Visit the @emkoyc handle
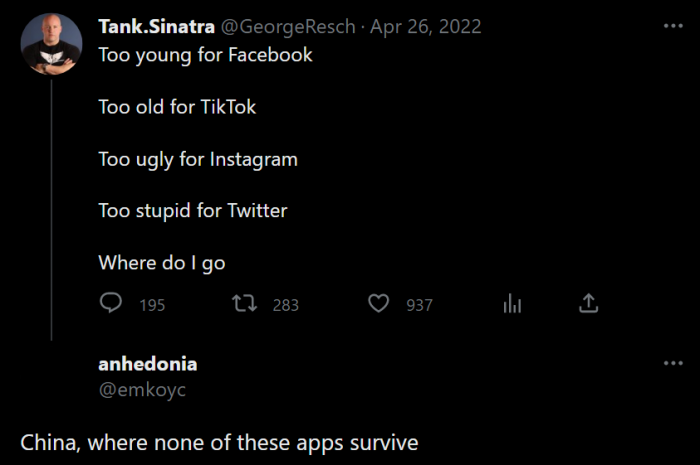The height and width of the screenshot is (465, 700). coord(142,390)
